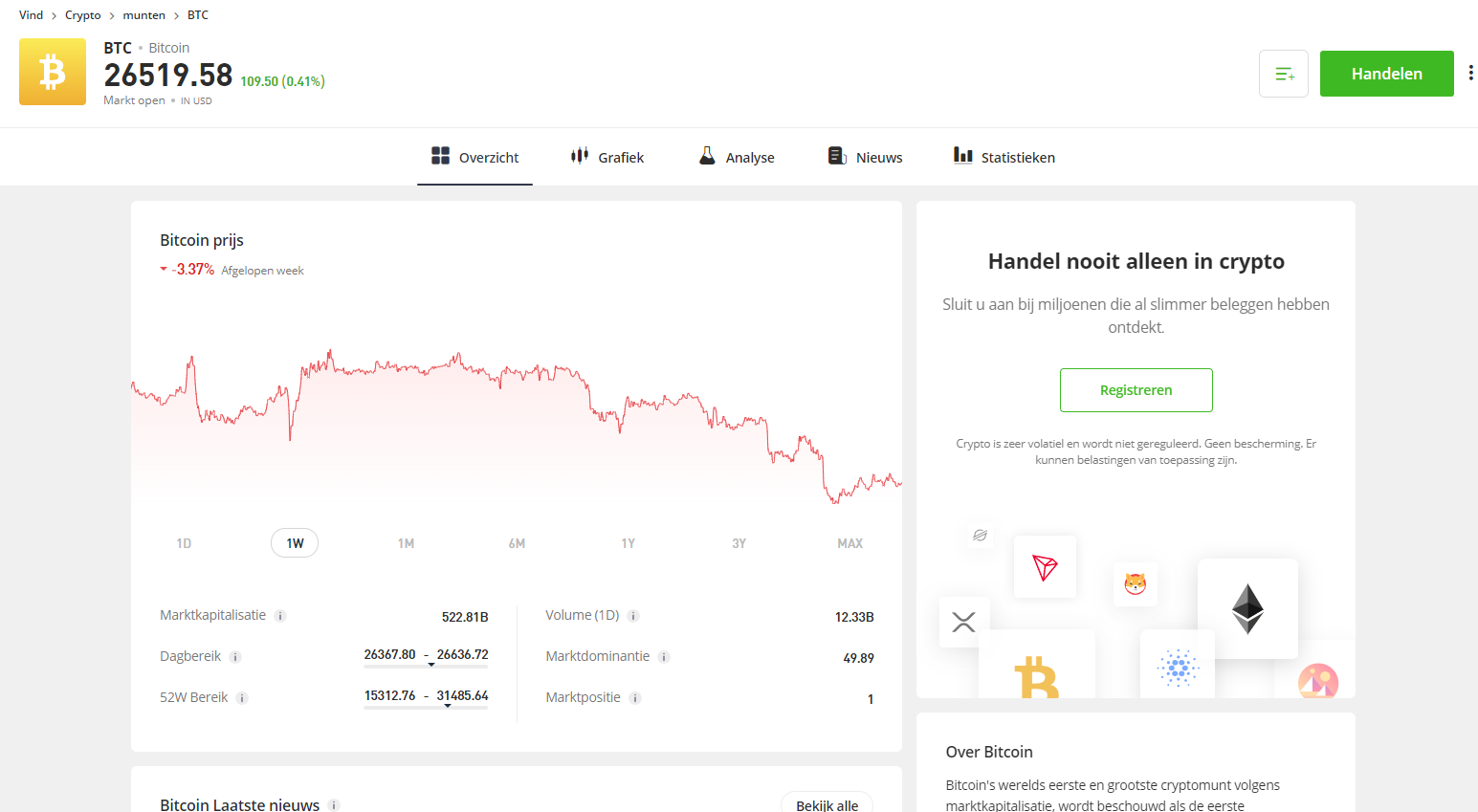Click the Dagbereik range slider bar
This screenshot has height=812, width=1478.
pyautogui.click(x=426, y=665)
